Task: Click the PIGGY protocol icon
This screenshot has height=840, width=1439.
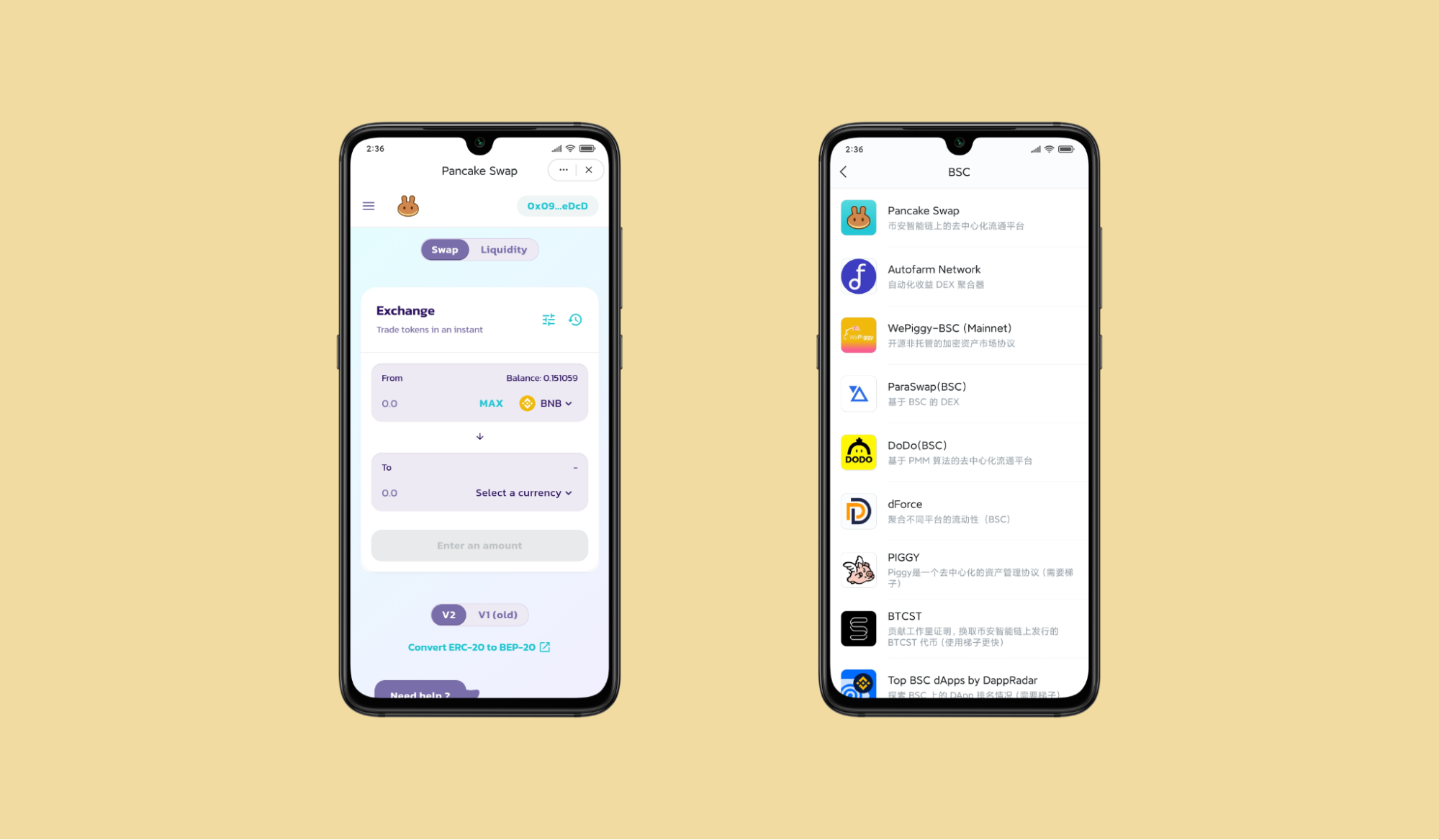Action: tap(858, 569)
